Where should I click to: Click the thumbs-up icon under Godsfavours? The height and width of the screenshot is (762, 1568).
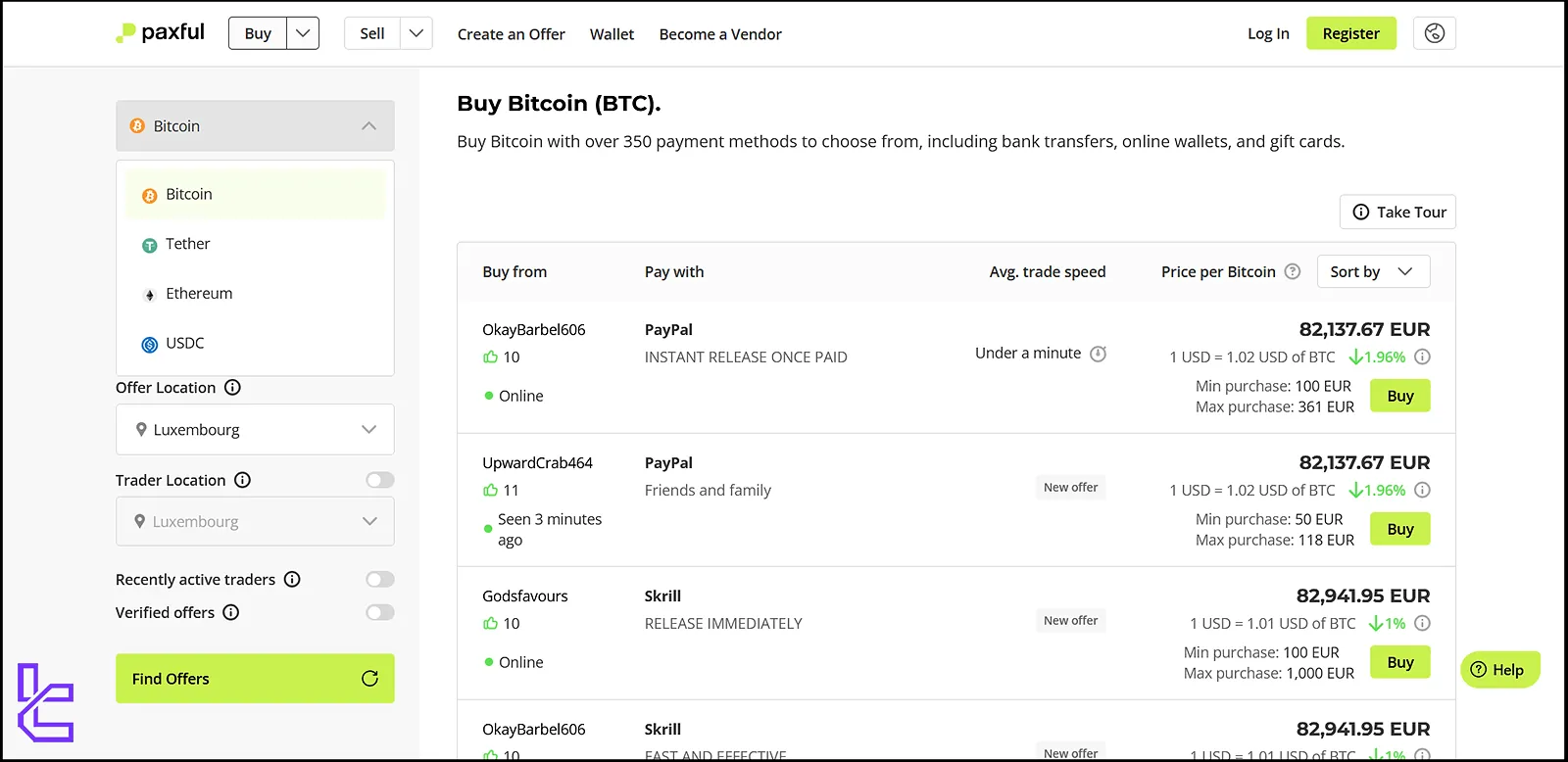(490, 623)
